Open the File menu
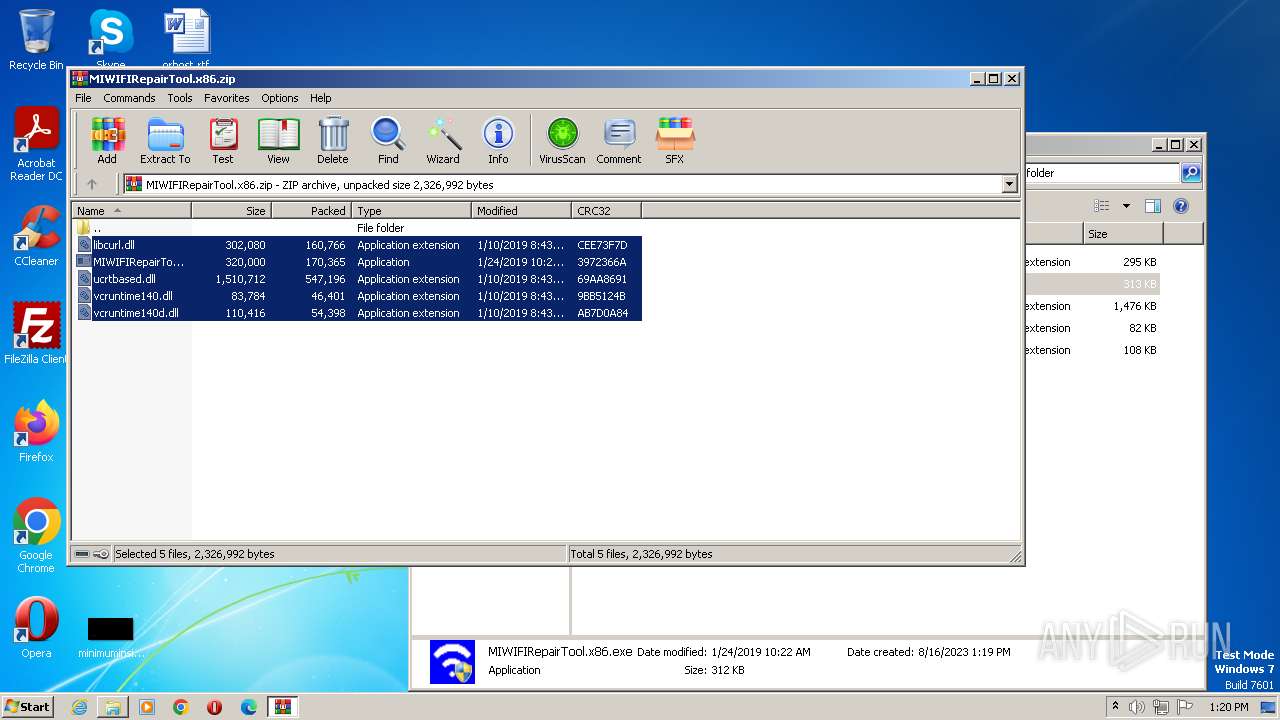The width and height of the screenshot is (1280, 720). tap(83, 98)
